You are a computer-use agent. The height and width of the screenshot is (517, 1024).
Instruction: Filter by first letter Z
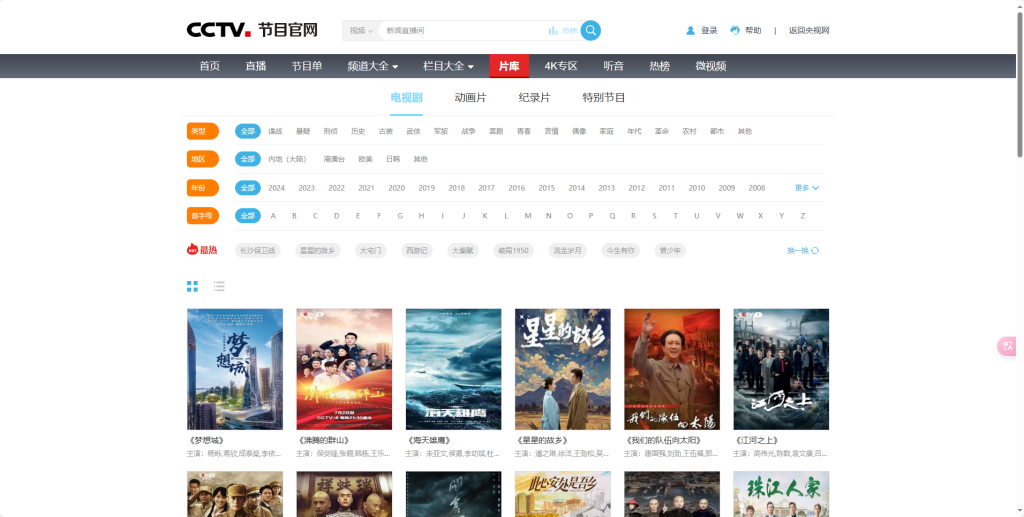pos(803,216)
